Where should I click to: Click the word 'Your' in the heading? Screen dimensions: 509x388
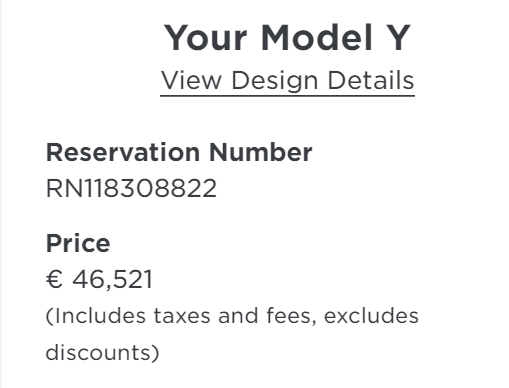pos(205,38)
